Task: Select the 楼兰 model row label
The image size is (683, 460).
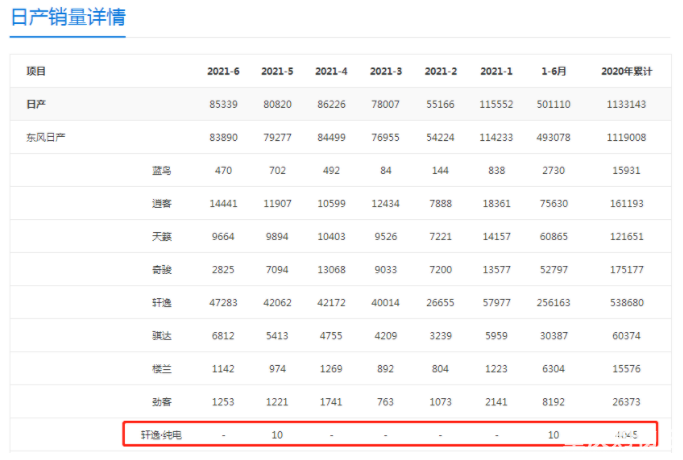Action: (162, 369)
